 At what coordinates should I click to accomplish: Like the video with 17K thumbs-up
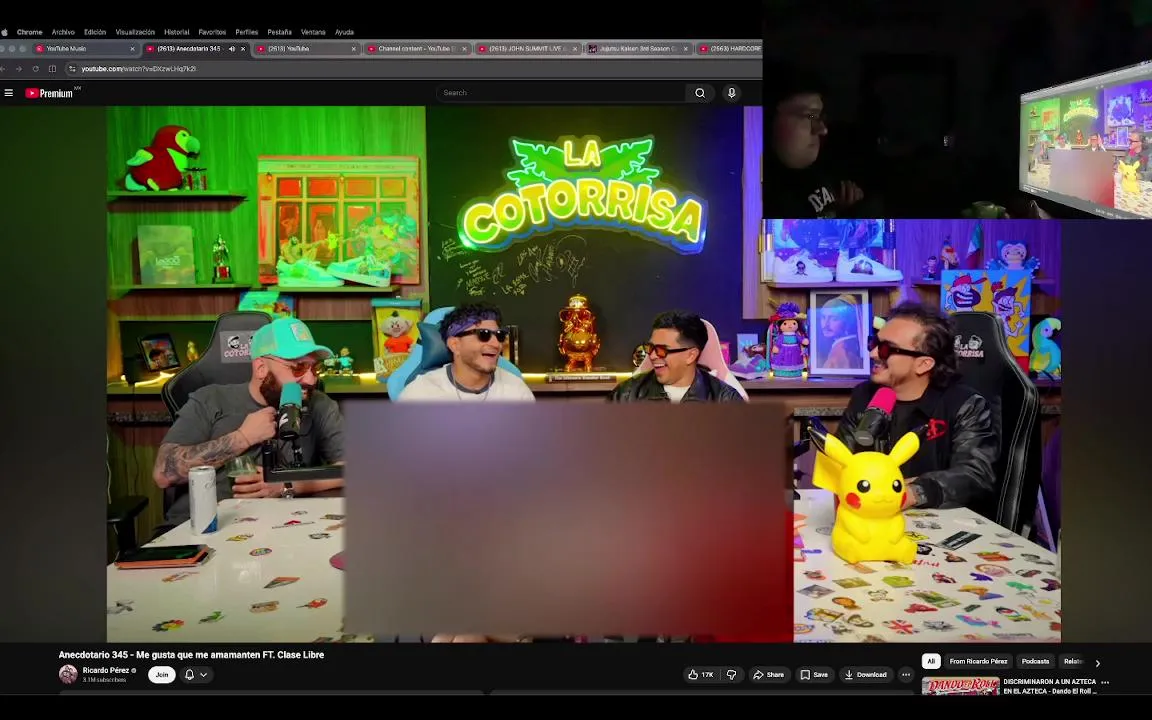click(x=701, y=674)
